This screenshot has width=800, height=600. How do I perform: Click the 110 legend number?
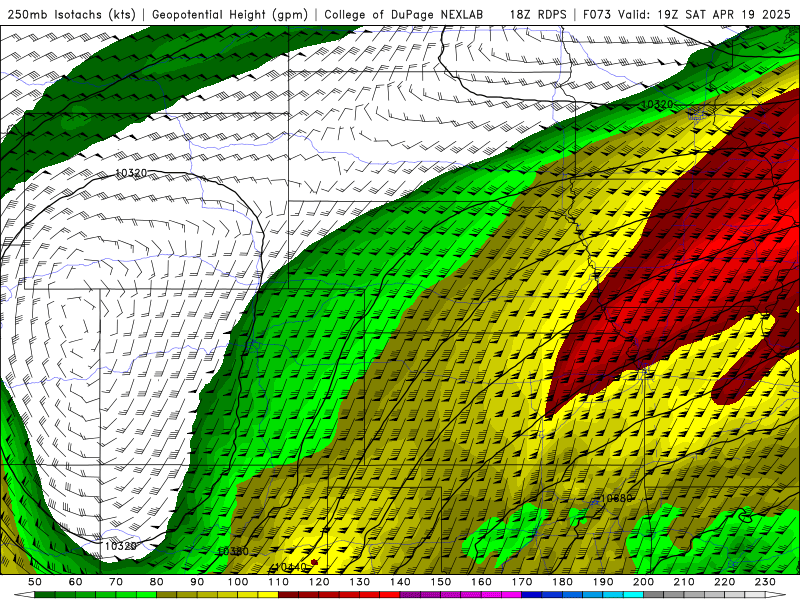click(279, 582)
